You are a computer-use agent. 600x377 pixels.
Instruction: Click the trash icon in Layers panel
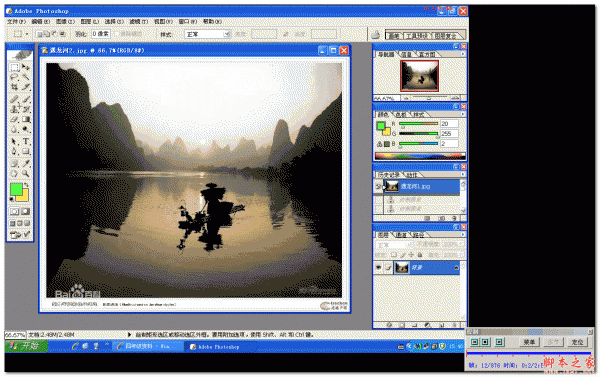455,325
